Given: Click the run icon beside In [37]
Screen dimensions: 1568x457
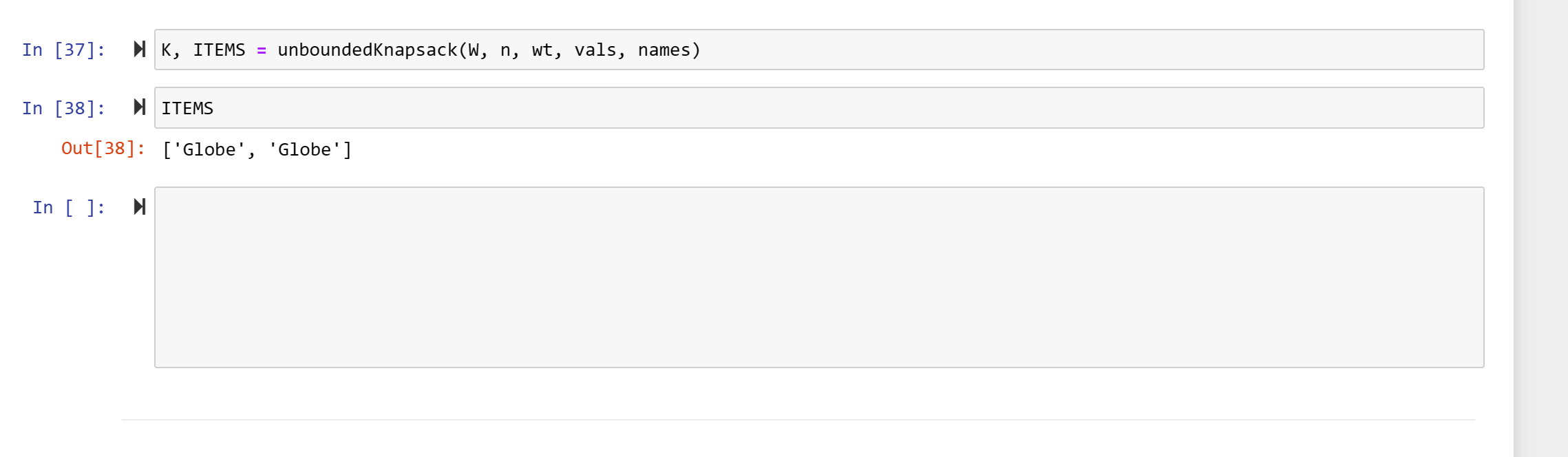Looking at the screenshot, I should [x=140, y=49].
